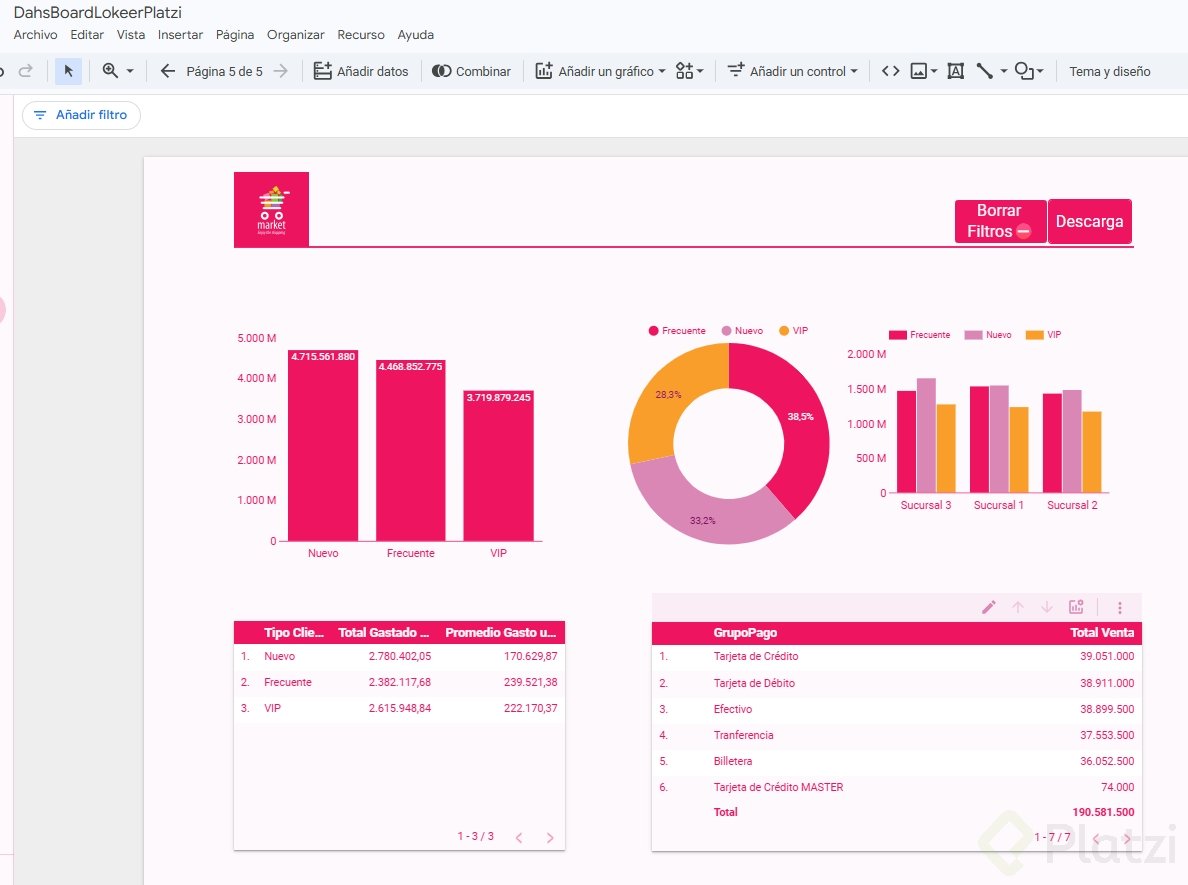Open the Organizar menu

[x=295, y=35]
